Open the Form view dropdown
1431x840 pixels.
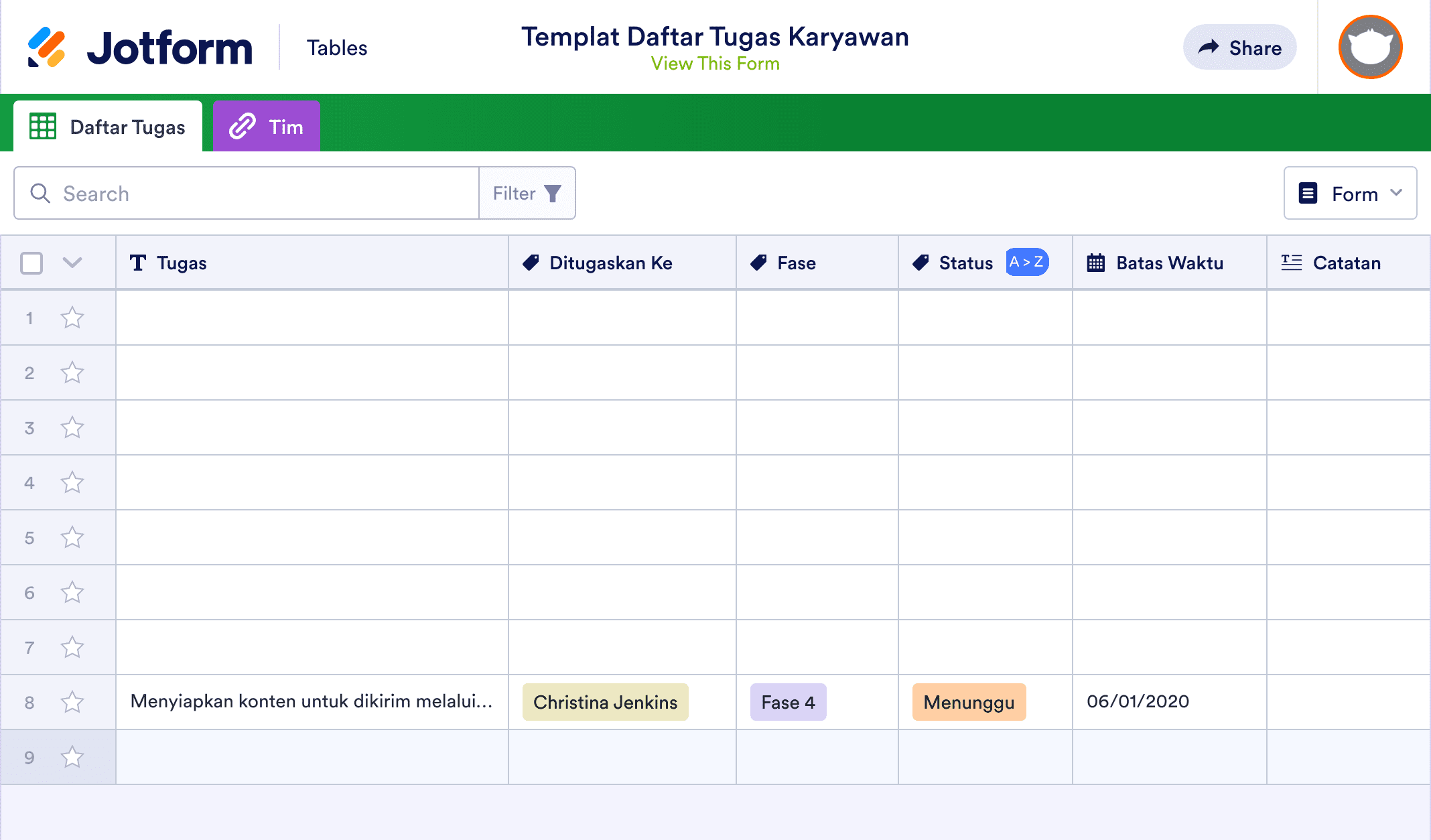1350,193
